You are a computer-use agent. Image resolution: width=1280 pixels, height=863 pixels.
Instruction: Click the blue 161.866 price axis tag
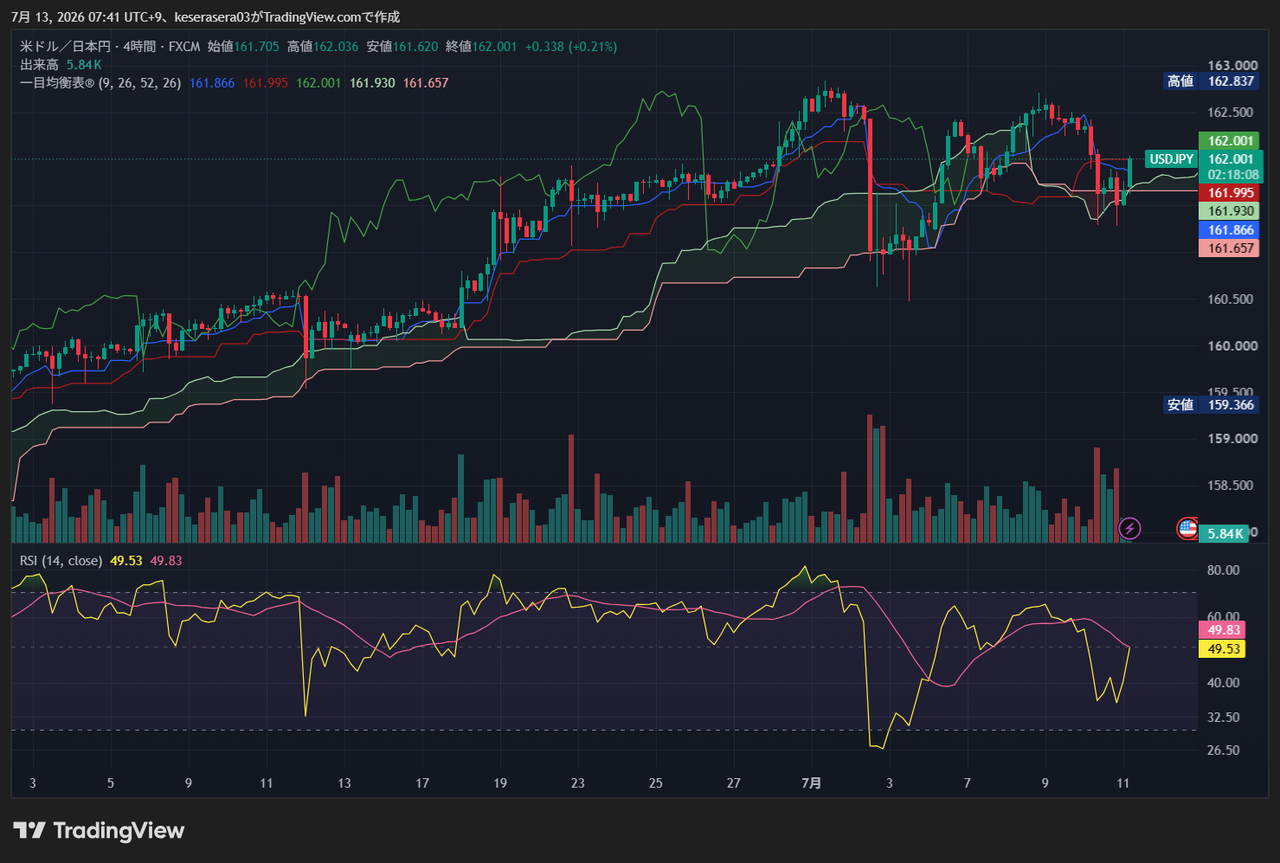pyautogui.click(x=1231, y=229)
